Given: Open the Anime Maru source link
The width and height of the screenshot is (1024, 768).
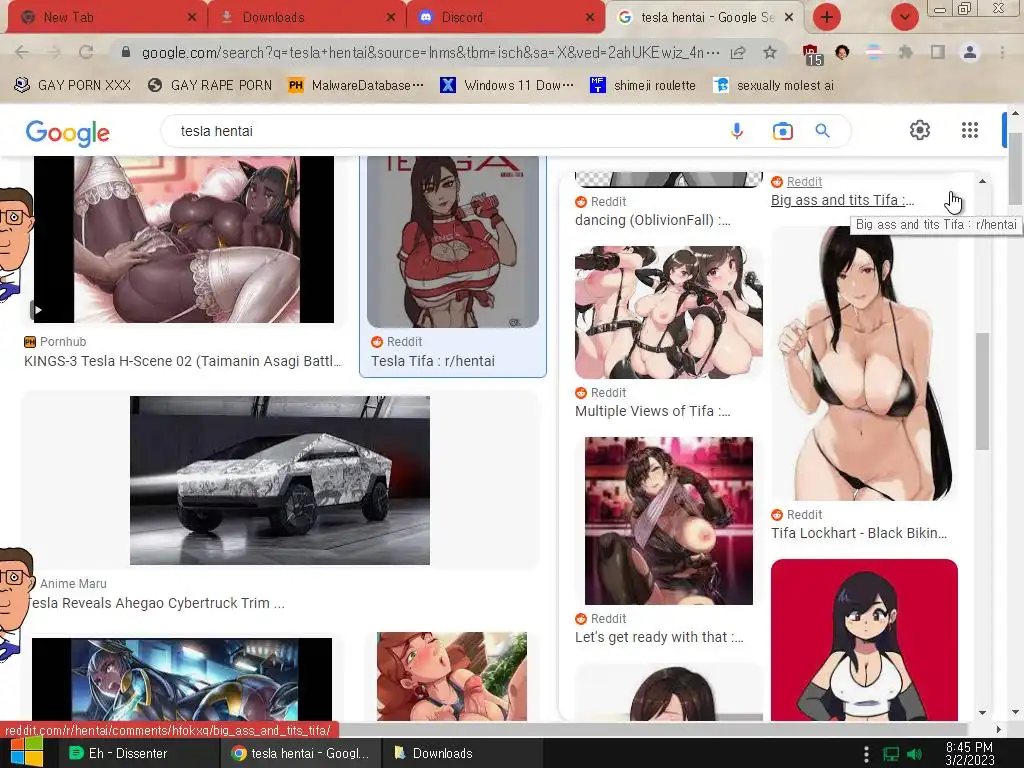Looking at the screenshot, I should point(73,583).
